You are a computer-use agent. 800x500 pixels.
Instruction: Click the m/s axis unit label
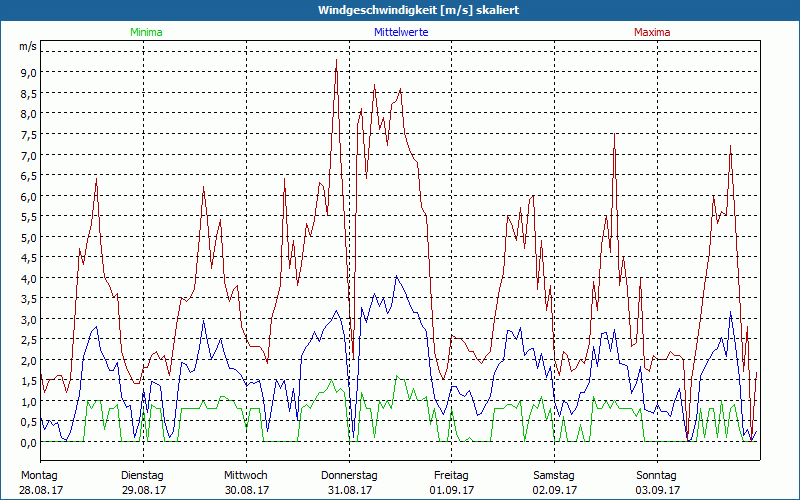click(x=28, y=46)
